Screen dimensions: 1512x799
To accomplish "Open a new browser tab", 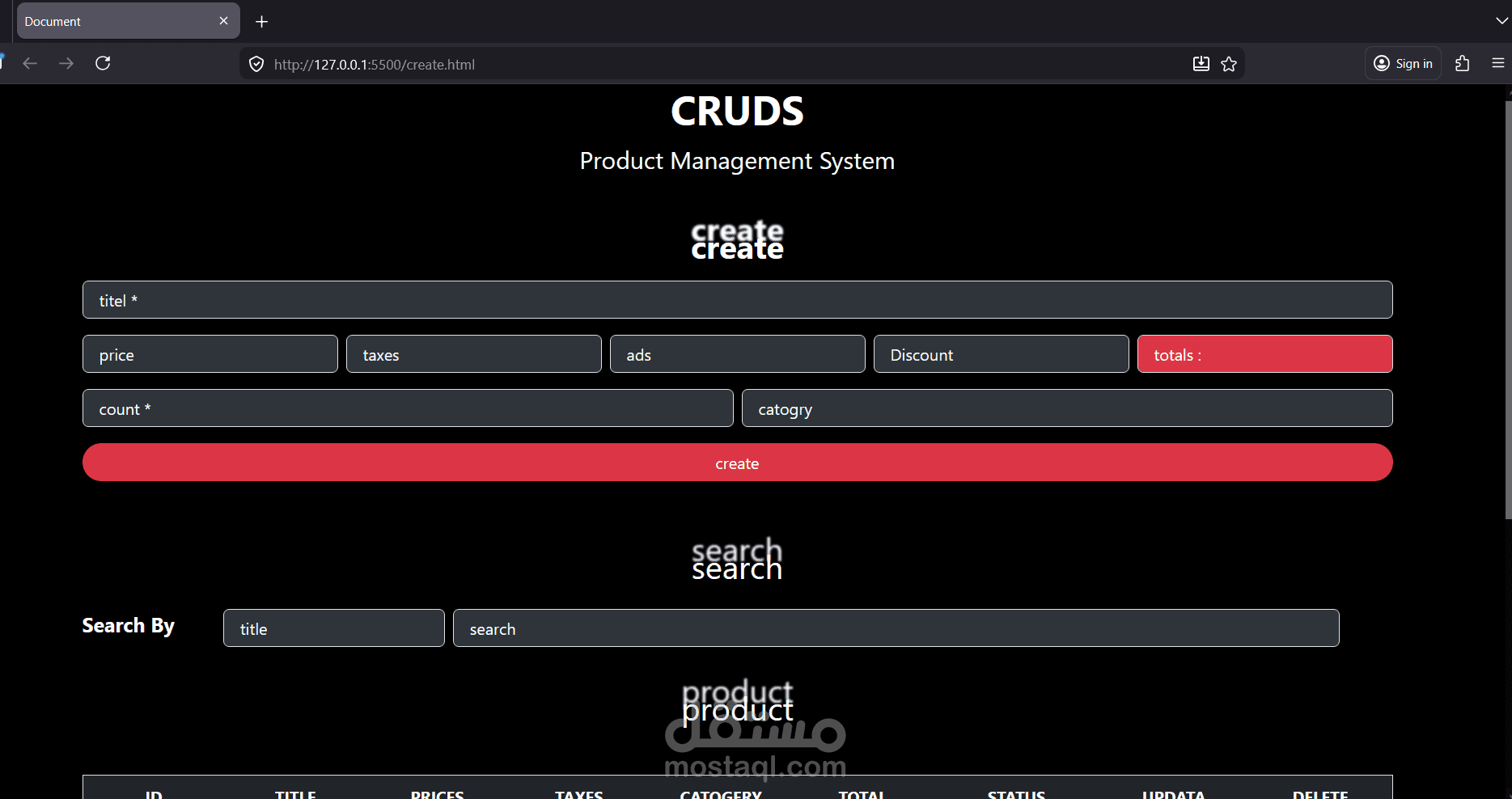I will [260, 21].
